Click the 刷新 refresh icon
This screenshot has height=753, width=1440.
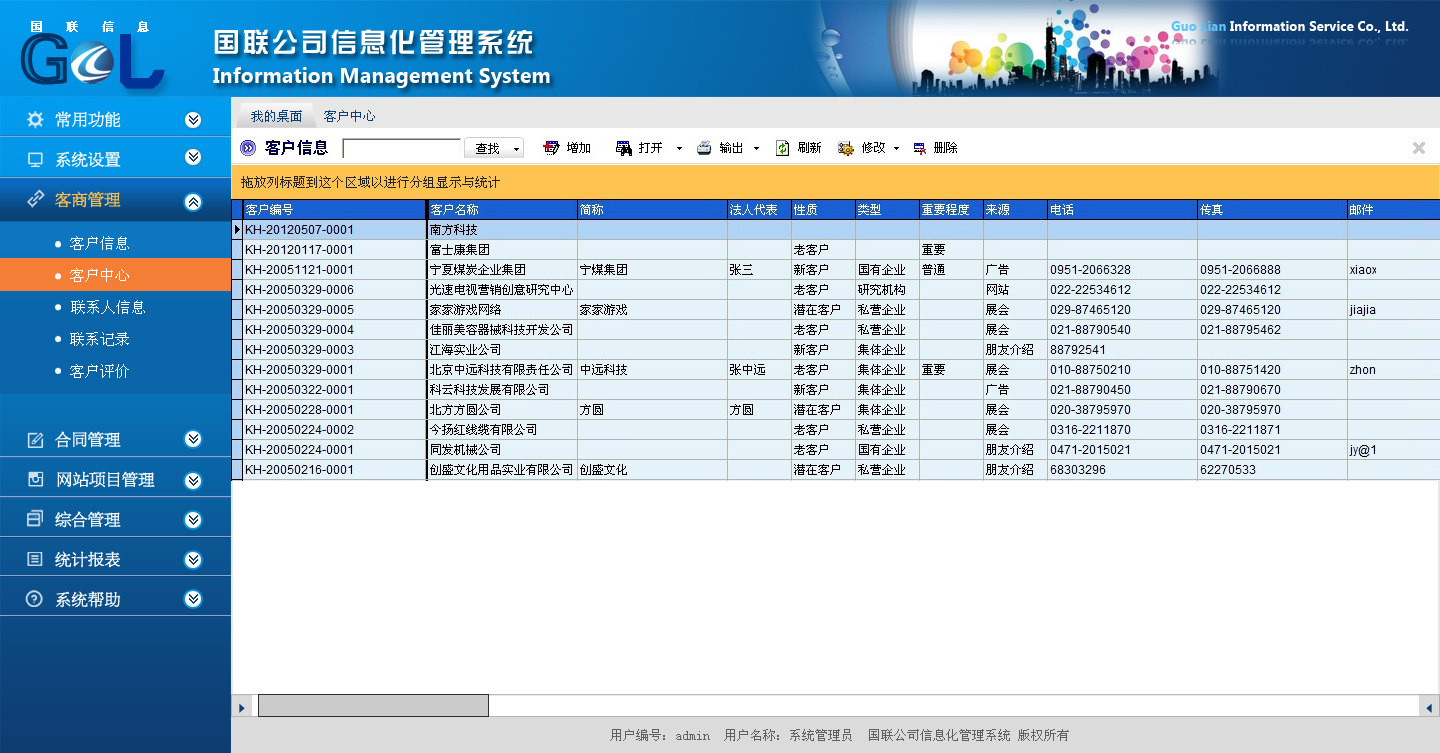point(783,148)
